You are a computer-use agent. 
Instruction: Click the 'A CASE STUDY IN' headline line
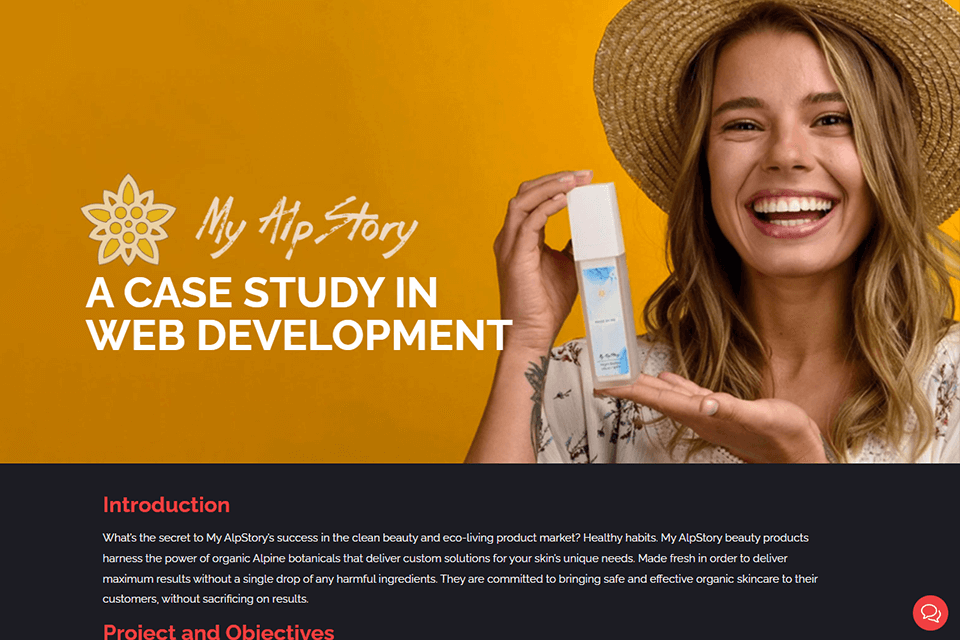(x=261, y=292)
